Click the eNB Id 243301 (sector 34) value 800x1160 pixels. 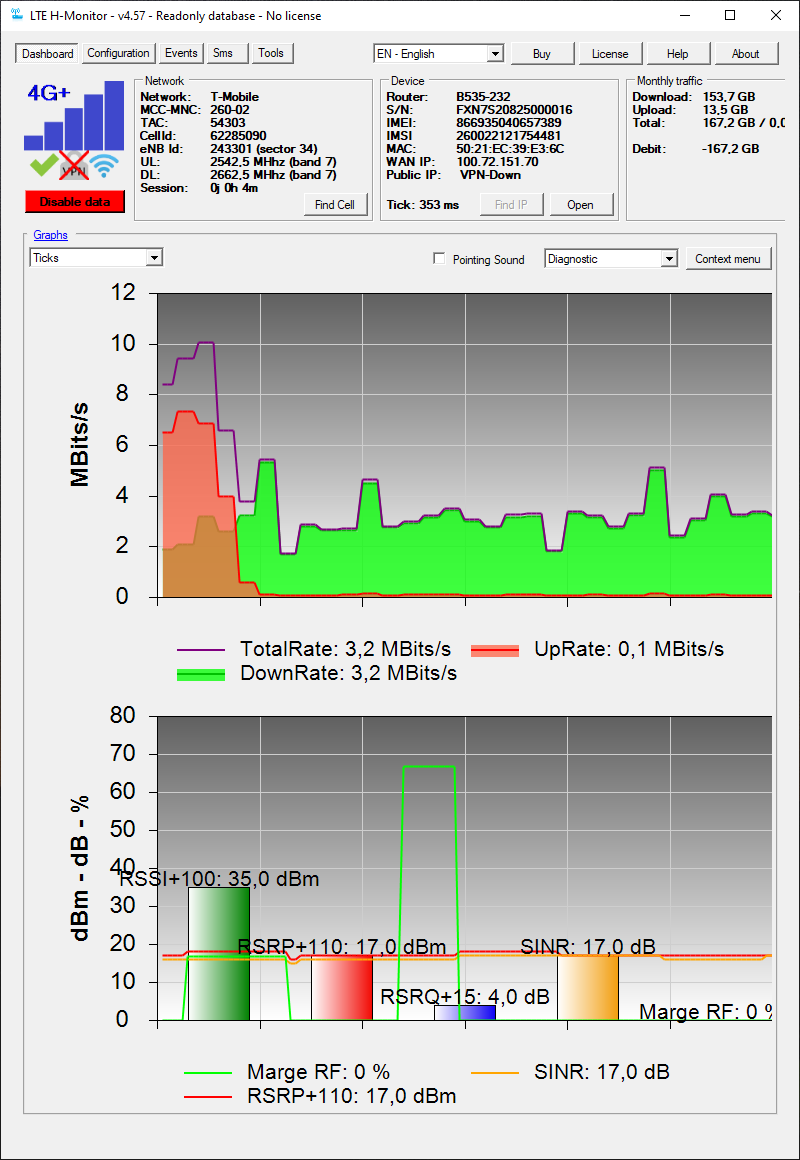(264, 149)
